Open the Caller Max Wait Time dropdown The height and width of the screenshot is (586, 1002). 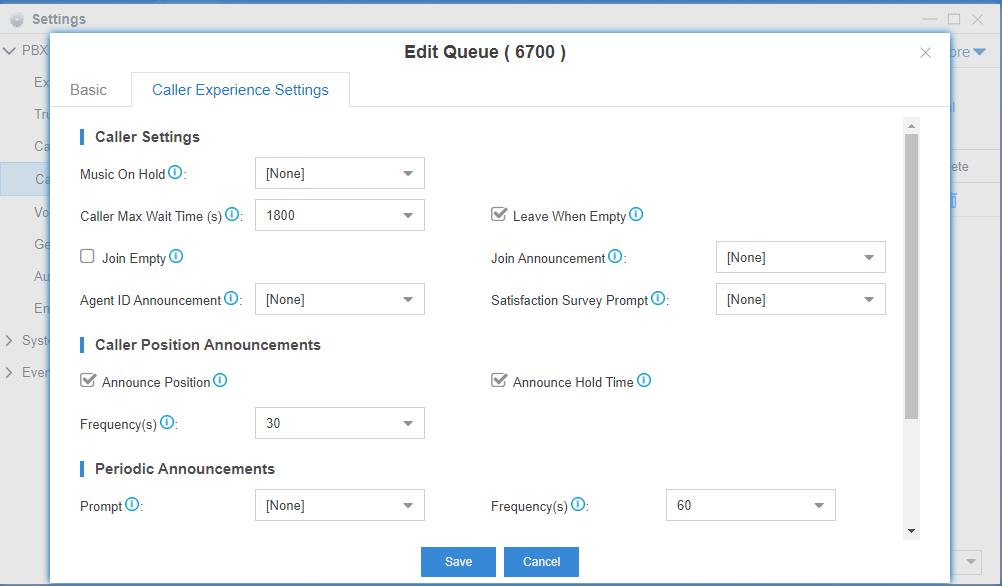(340, 215)
